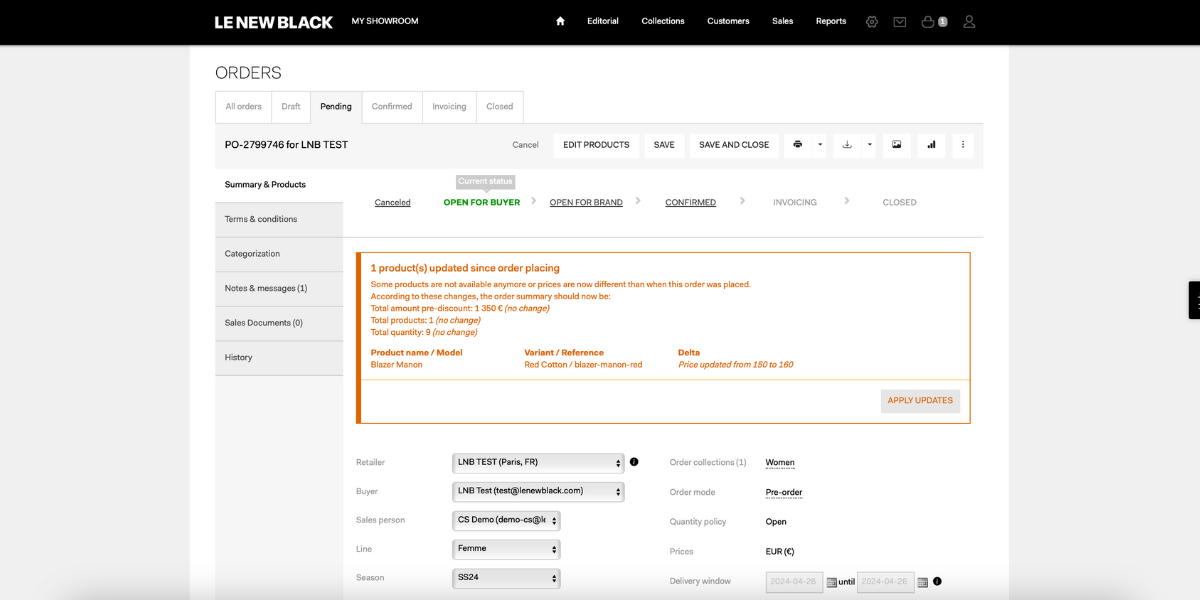This screenshot has width=1200, height=600.
Task: Open the History section
Action: (x=279, y=358)
